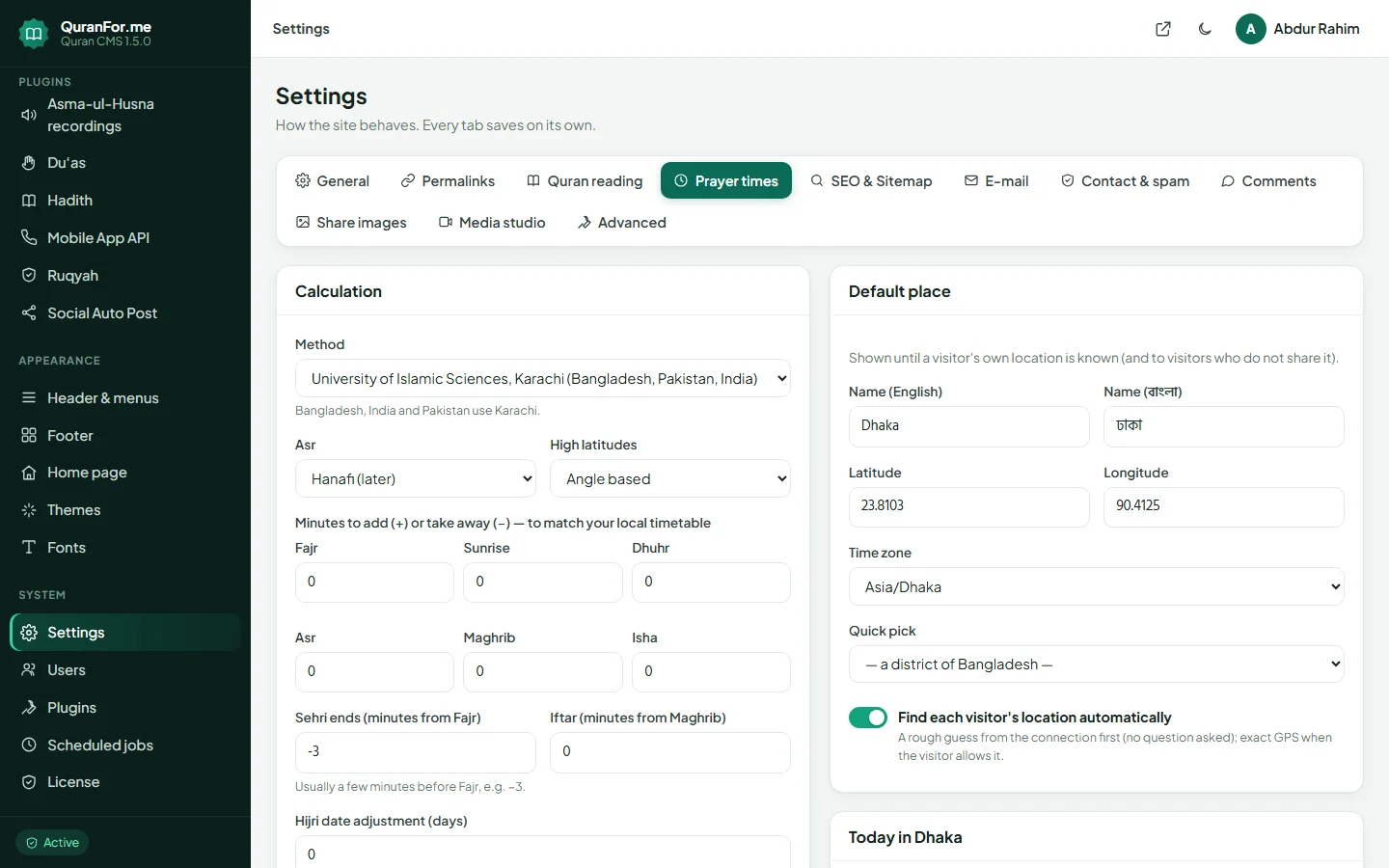This screenshot has height=868, width=1389.
Task: Click the QuranFor.me book logo icon
Action: tap(34, 34)
